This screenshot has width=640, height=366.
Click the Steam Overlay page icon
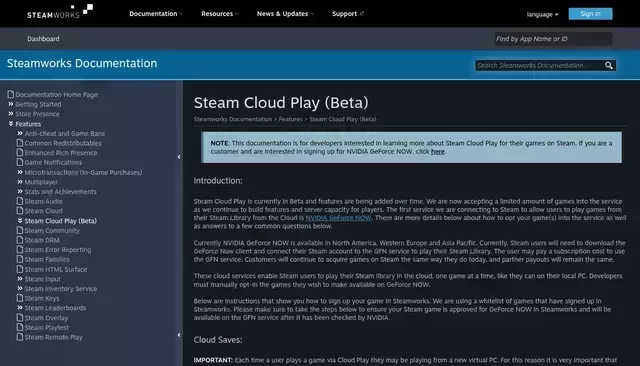20,317
